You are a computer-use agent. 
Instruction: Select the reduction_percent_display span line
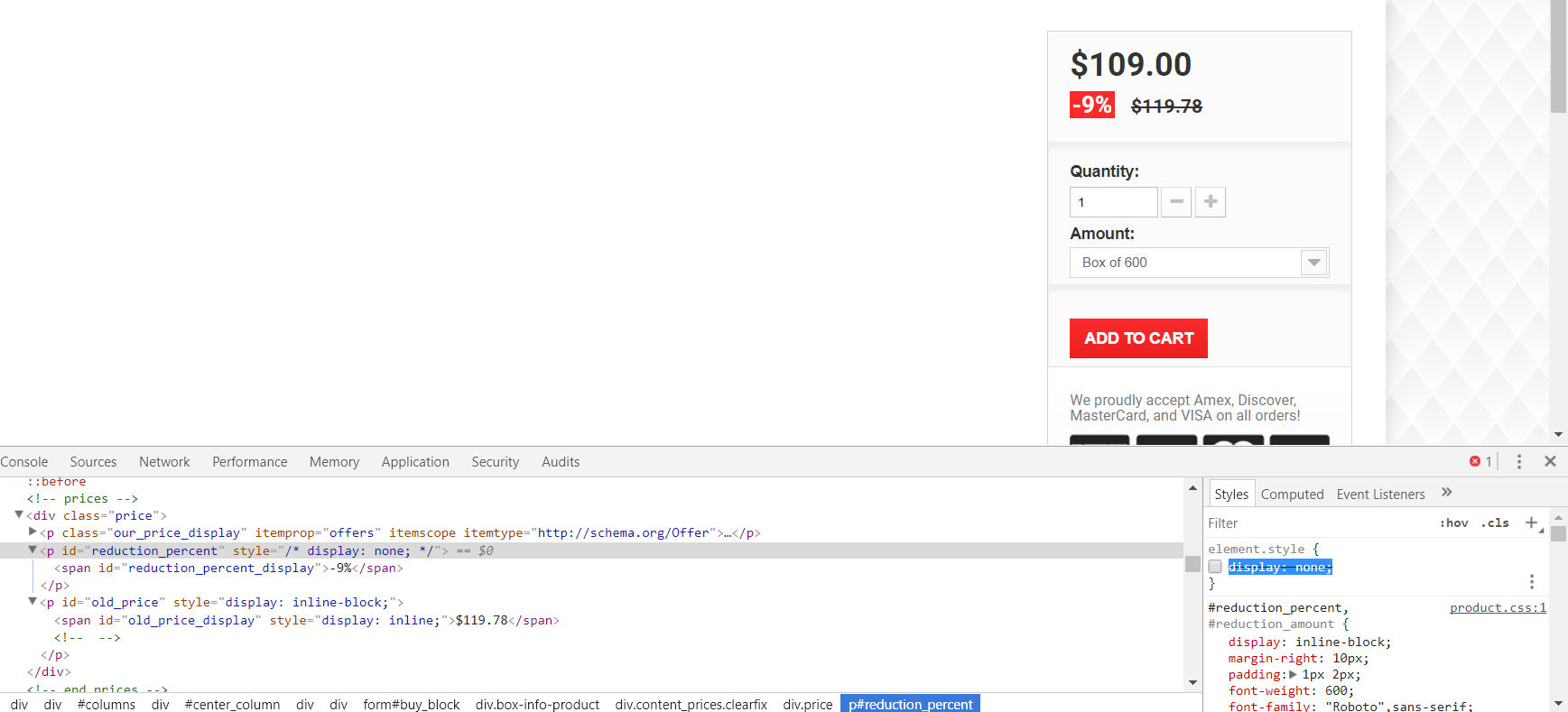tap(228, 568)
